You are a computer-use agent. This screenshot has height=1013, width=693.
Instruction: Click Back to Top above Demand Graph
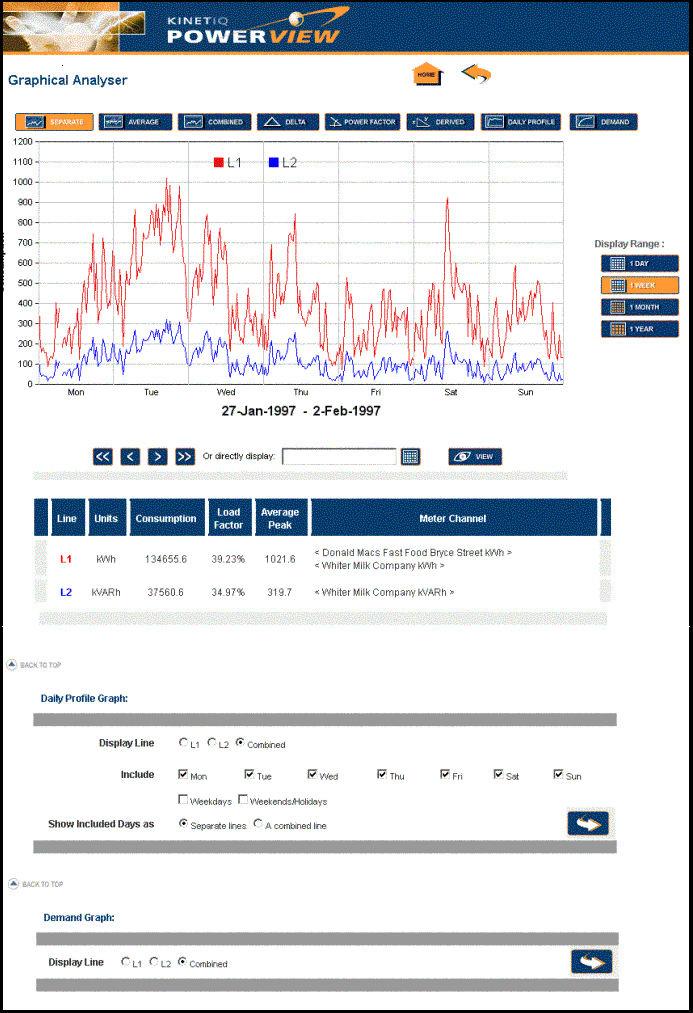[x=36, y=884]
